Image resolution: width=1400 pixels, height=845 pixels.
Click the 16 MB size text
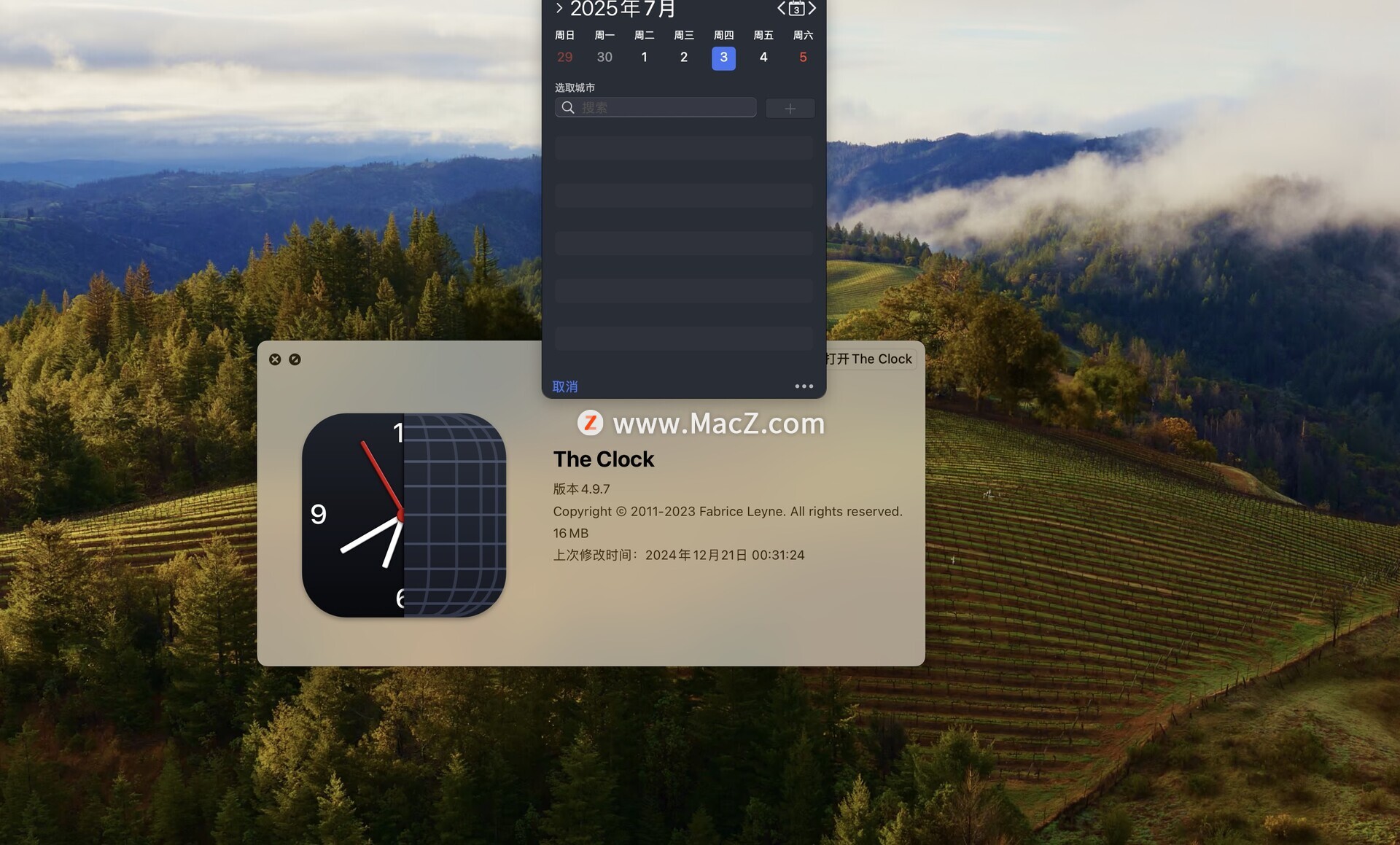click(570, 533)
